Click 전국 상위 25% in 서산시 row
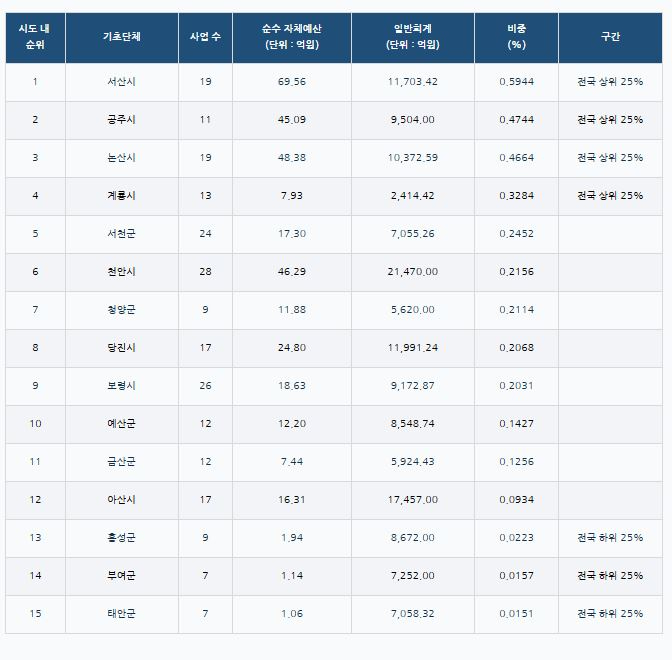This screenshot has width=672, height=660. tap(610, 82)
